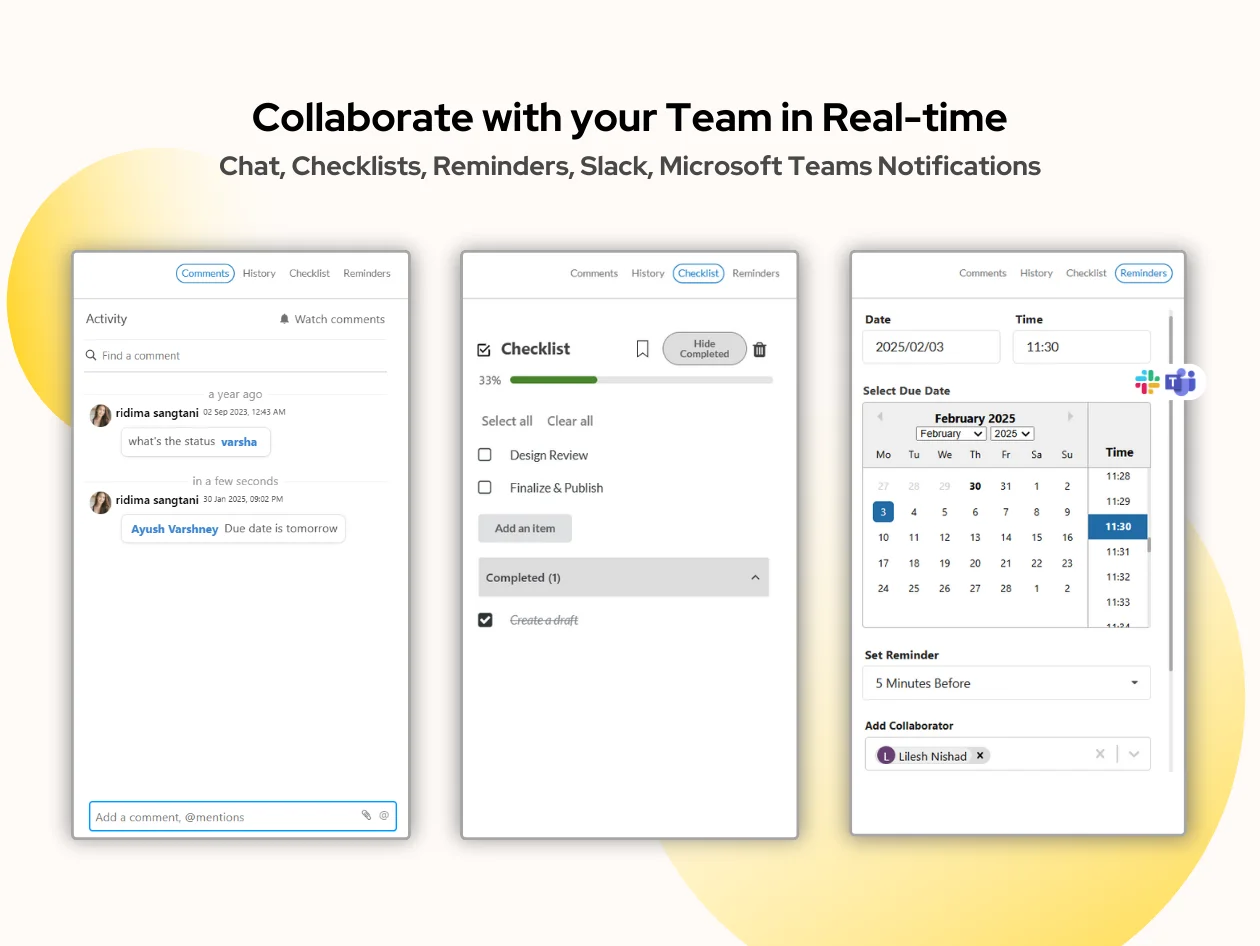Check the Finalize & Publish checkbox
The height and width of the screenshot is (946, 1260).
tap(485, 487)
